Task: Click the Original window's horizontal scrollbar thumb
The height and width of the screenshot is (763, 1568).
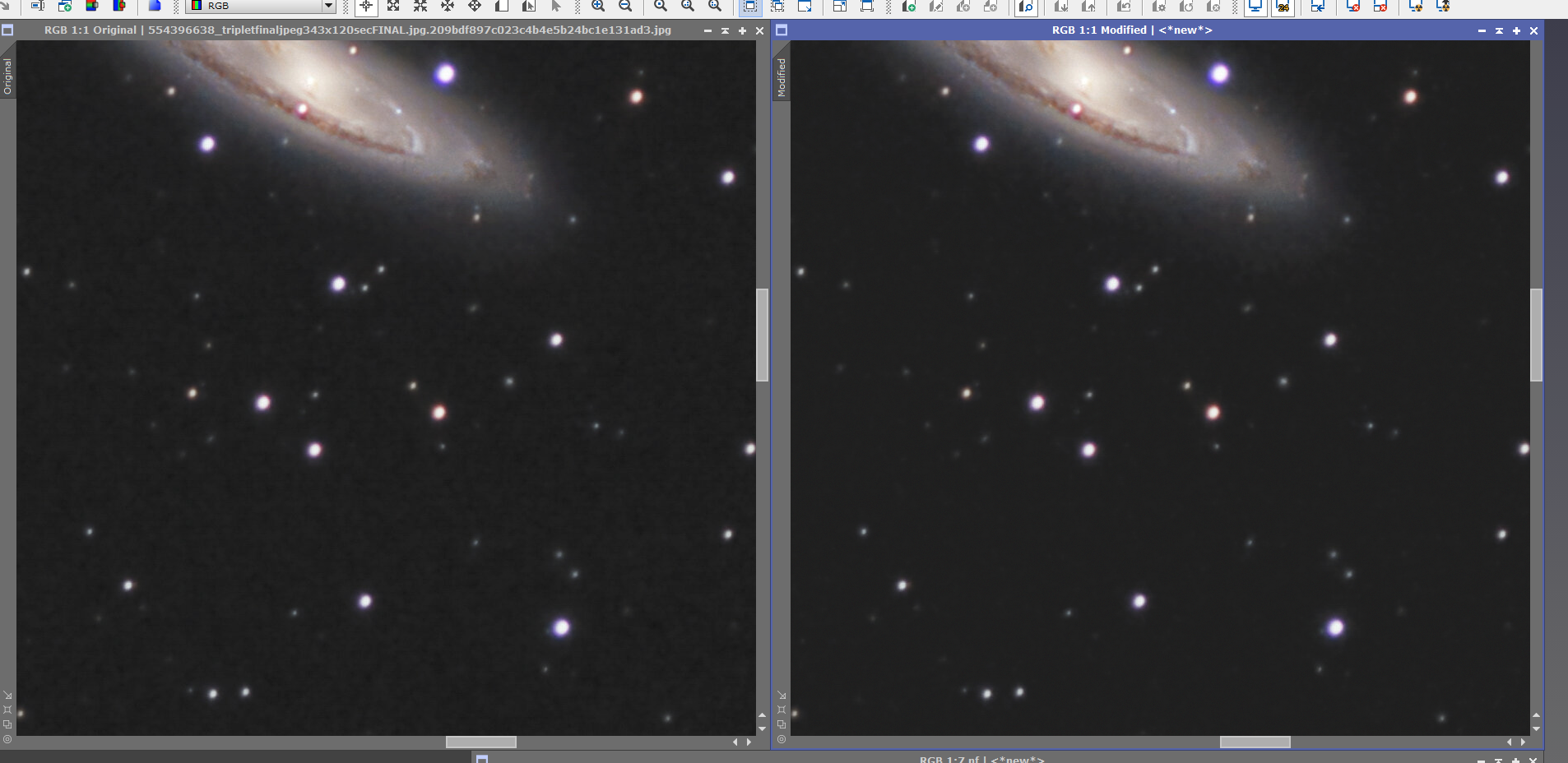Action: (481, 742)
